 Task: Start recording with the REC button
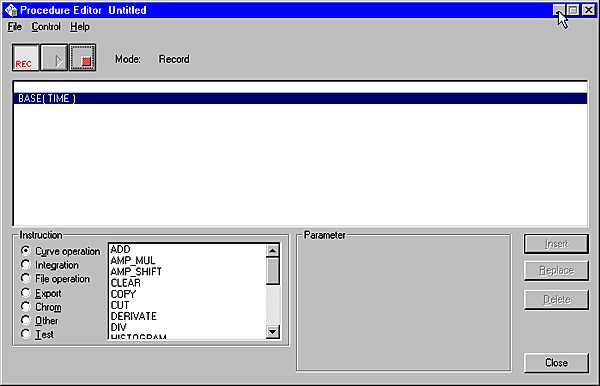point(26,58)
